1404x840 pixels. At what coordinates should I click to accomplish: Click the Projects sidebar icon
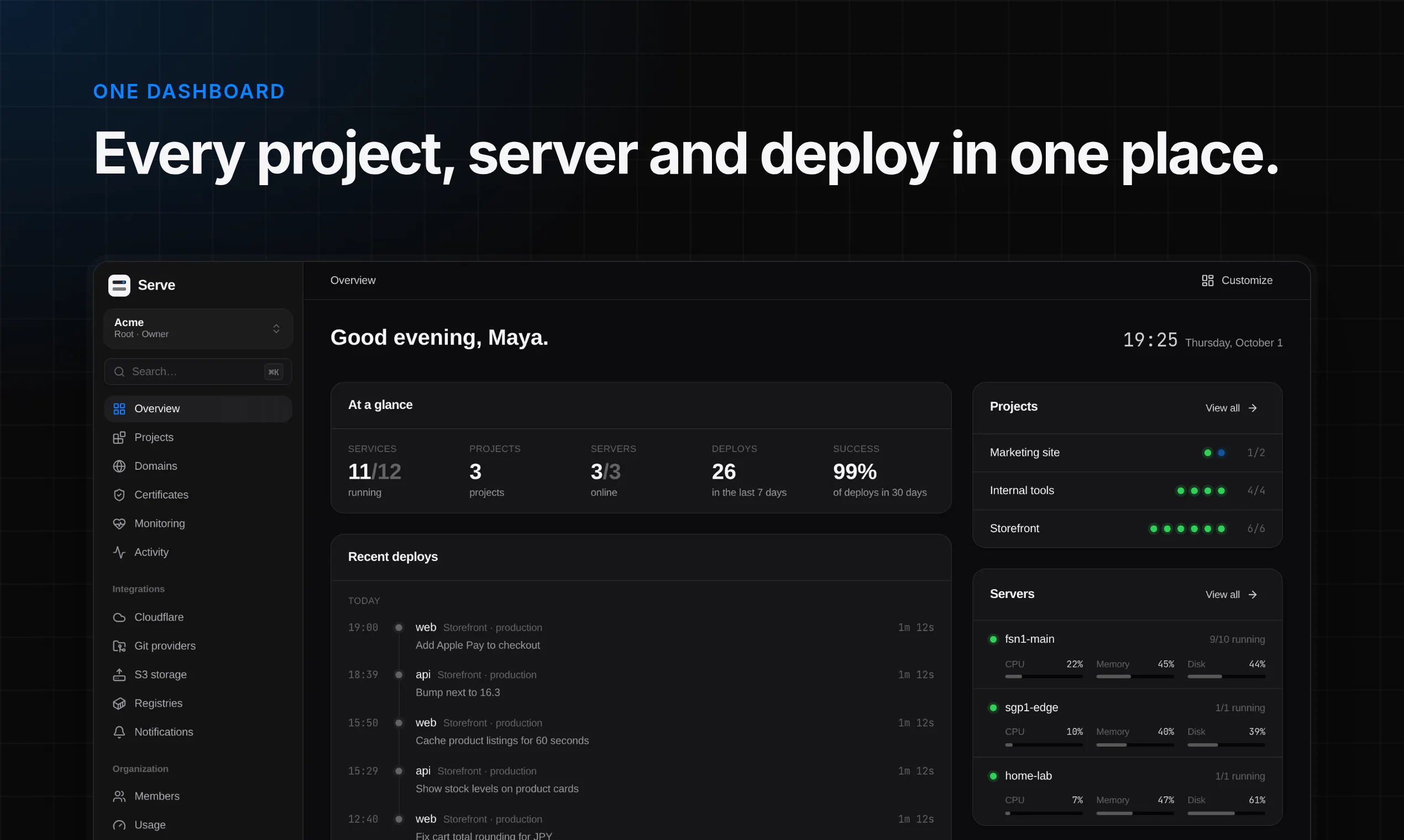[x=119, y=438]
